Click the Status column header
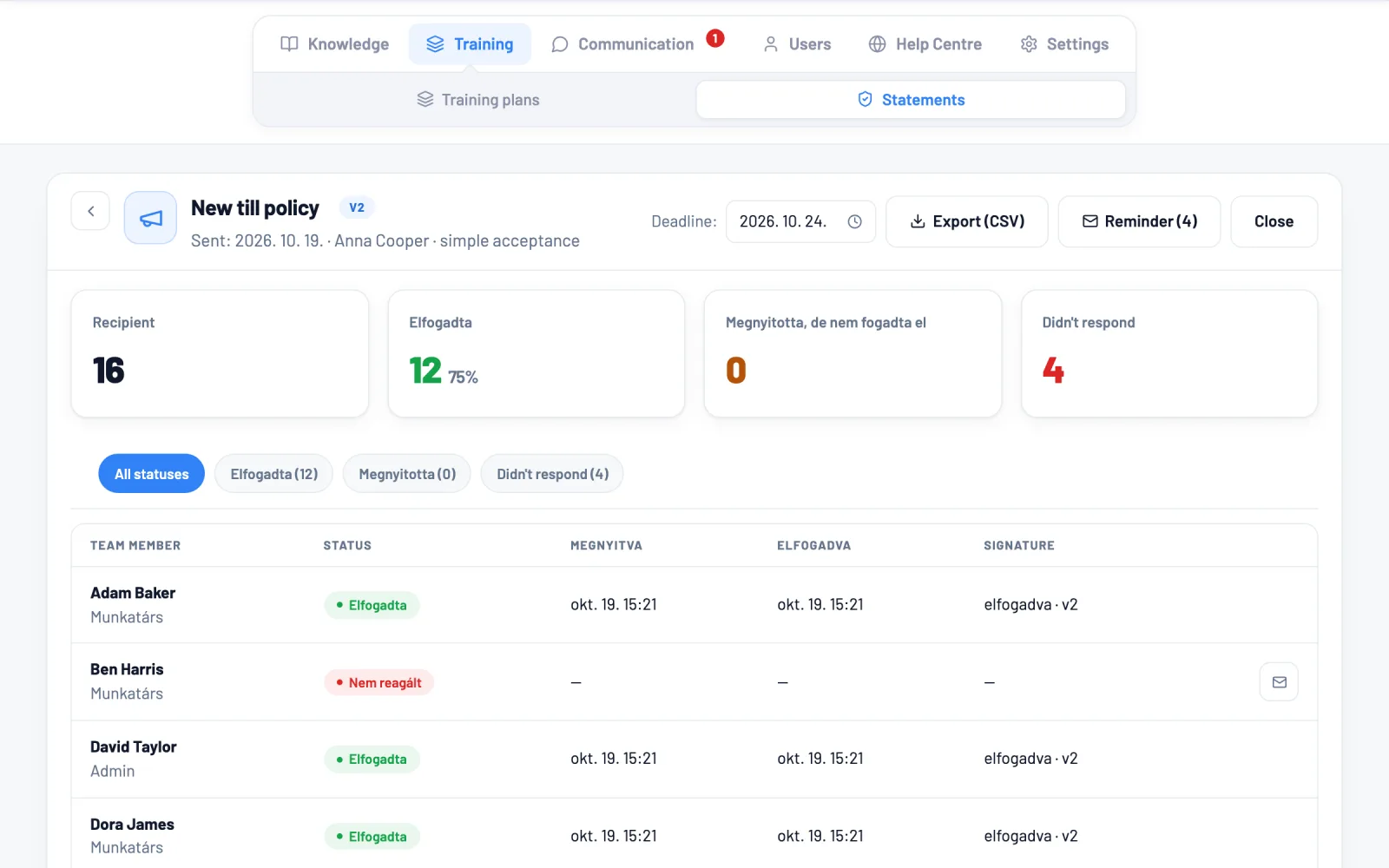1389x868 pixels. [347, 545]
